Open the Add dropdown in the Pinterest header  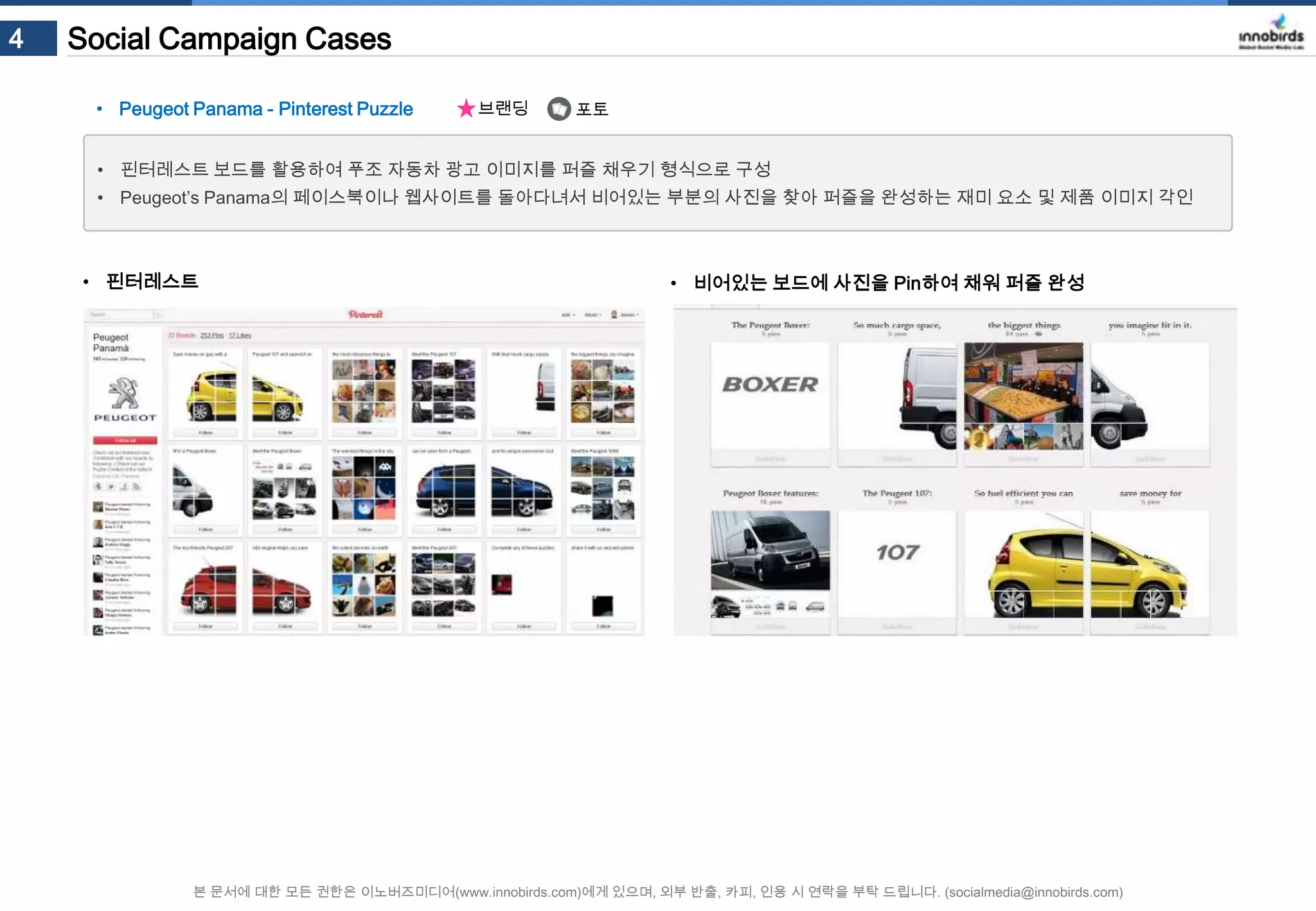tap(569, 315)
